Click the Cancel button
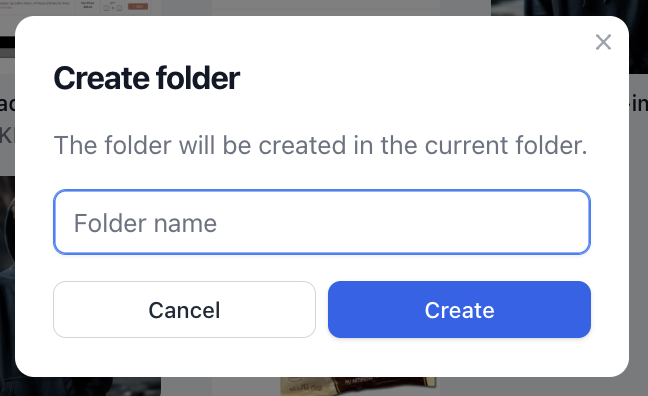 [x=184, y=310]
